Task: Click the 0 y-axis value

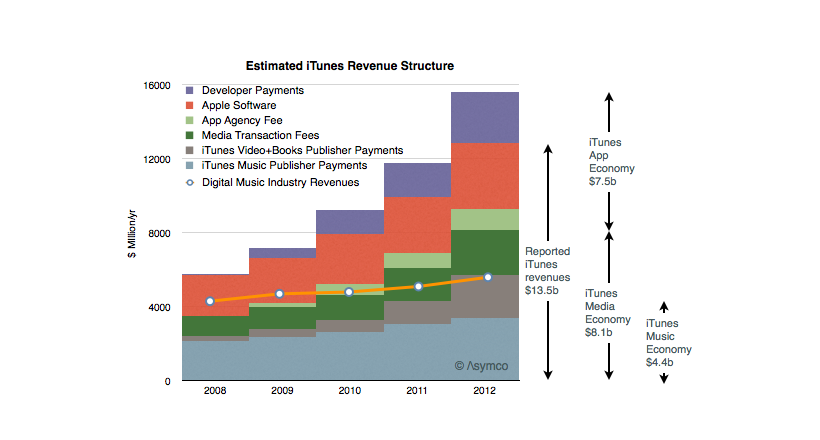Action: (x=167, y=381)
